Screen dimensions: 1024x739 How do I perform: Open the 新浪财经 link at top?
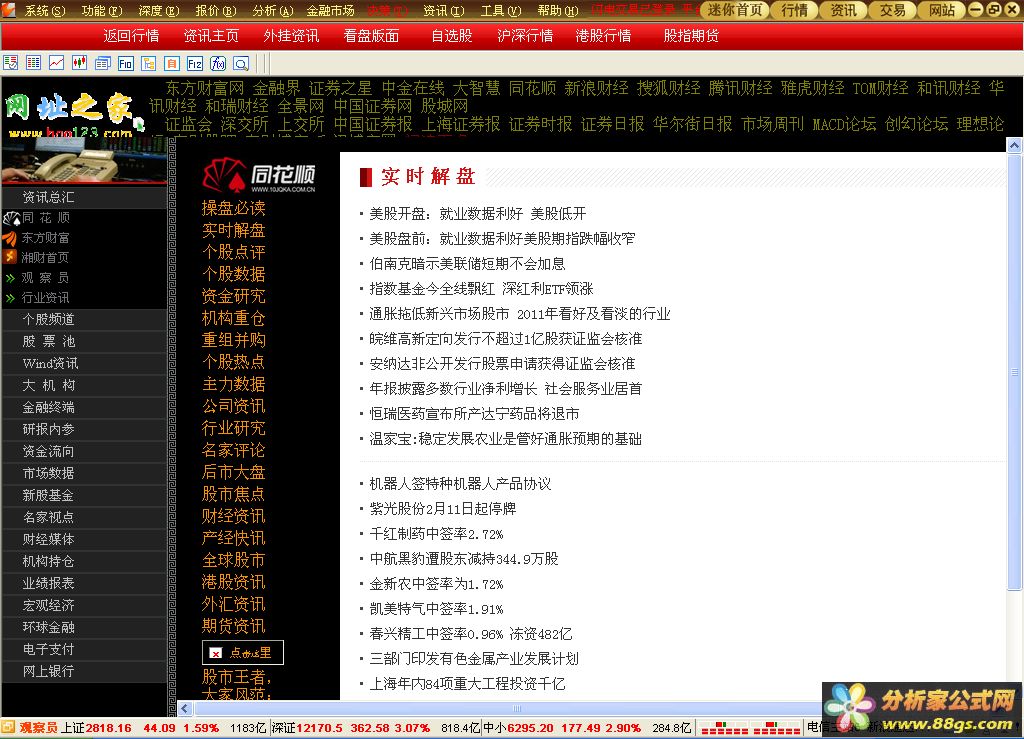596,88
